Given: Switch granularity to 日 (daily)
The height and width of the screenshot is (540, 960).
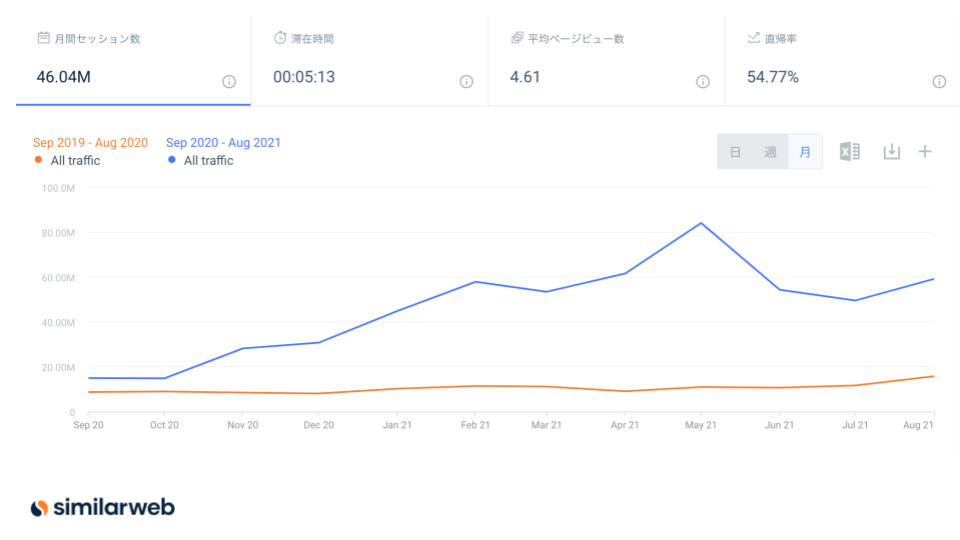Looking at the screenshot, I should coord(735,152).
